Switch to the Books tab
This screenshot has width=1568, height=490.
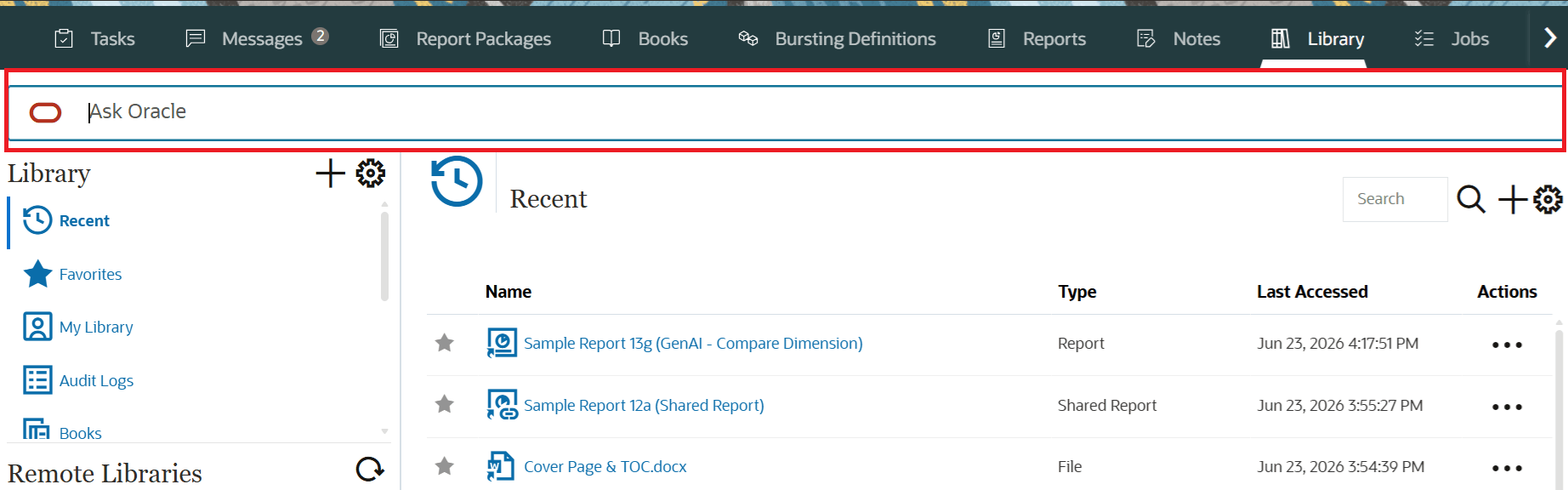645,38
